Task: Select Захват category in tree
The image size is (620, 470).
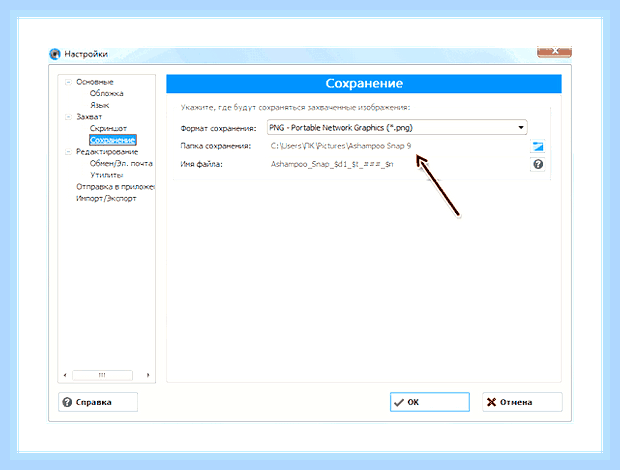Action: click(89, 117)
